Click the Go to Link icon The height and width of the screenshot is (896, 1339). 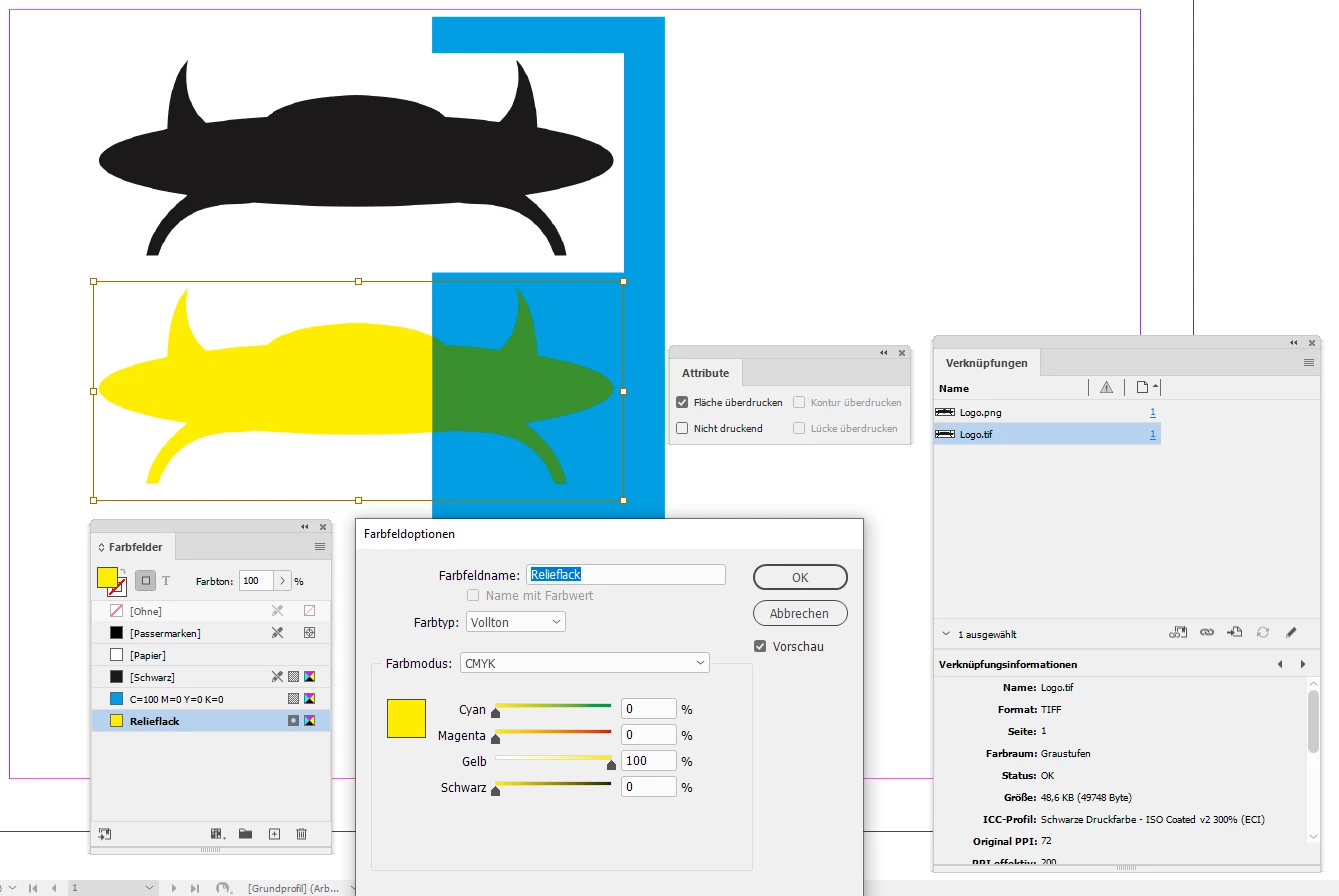pyautogui.click(x=1235, y=632)
